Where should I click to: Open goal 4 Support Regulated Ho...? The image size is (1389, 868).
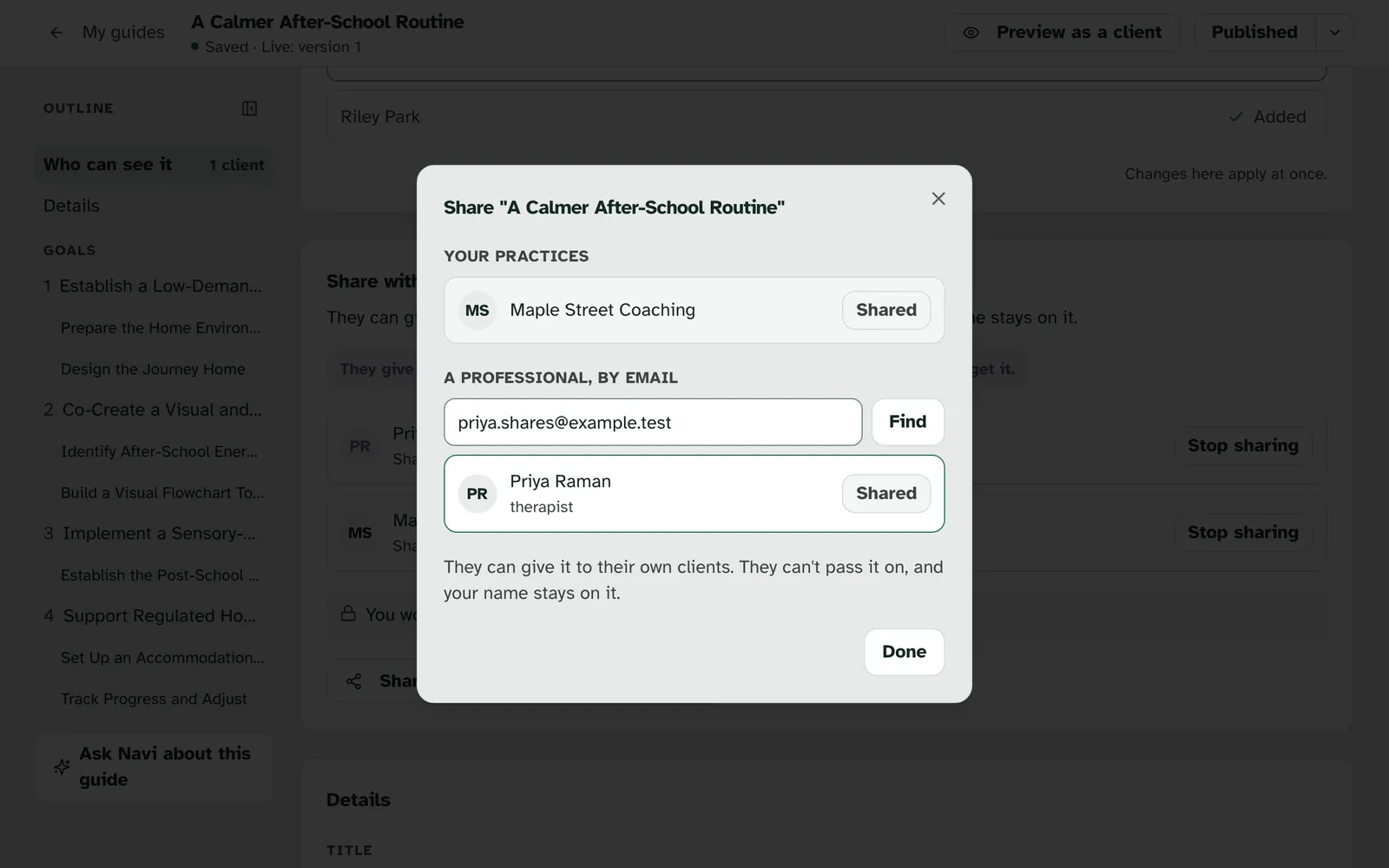tap(150, 615)
